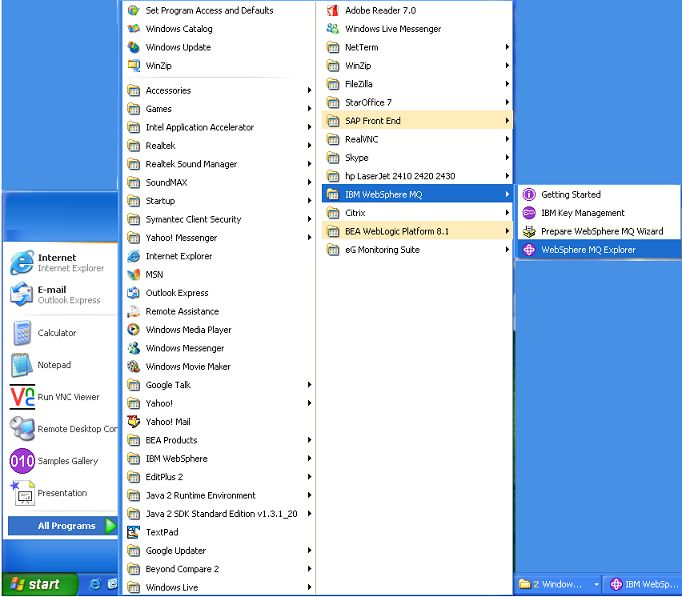
Task: Select Beyond Compare 2 folder
Action: pyautogui.click(x=219, y=569)
